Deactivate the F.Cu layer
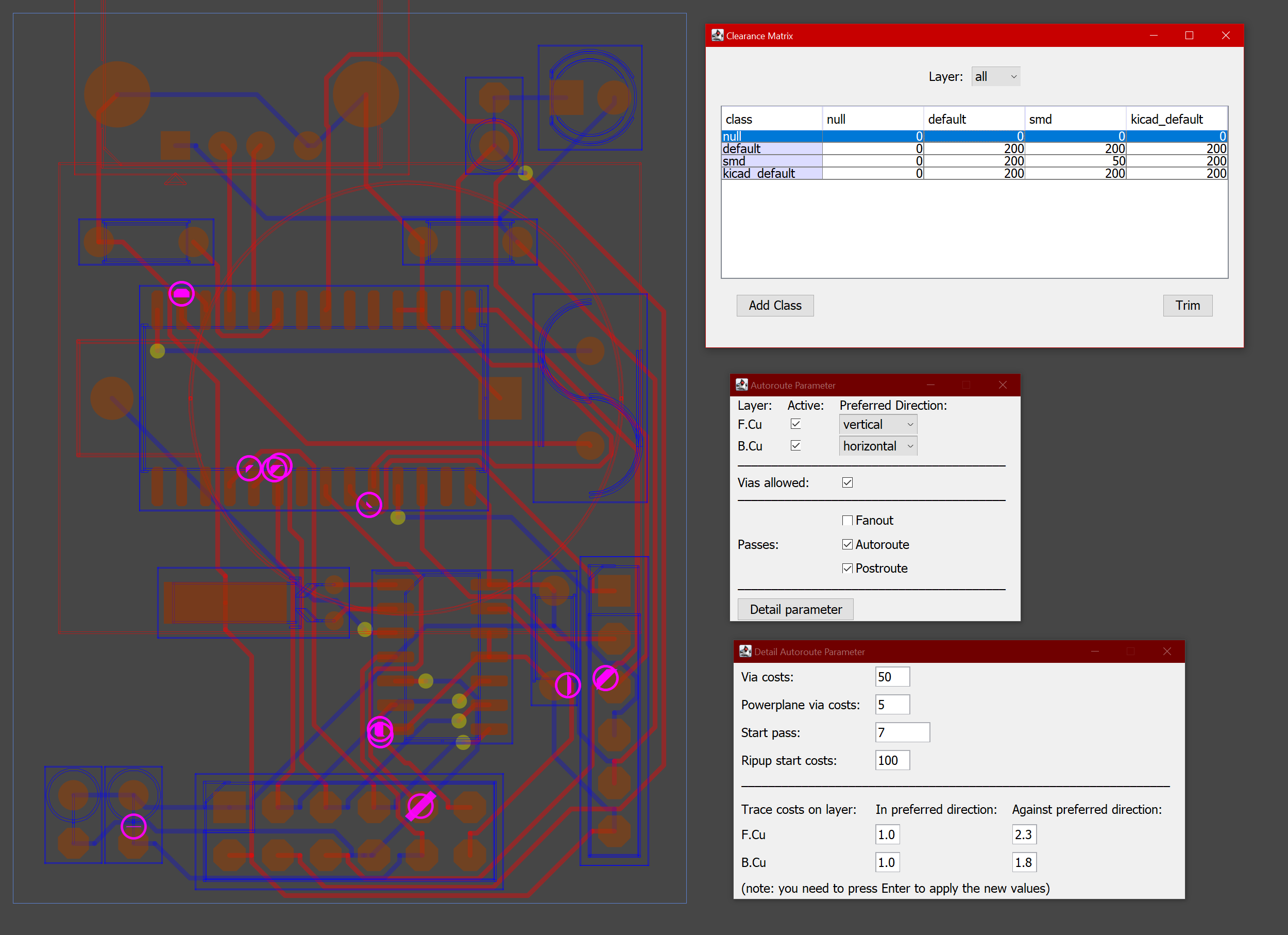The height and width of the screenshot is (935, 1288). pos(795,424)
